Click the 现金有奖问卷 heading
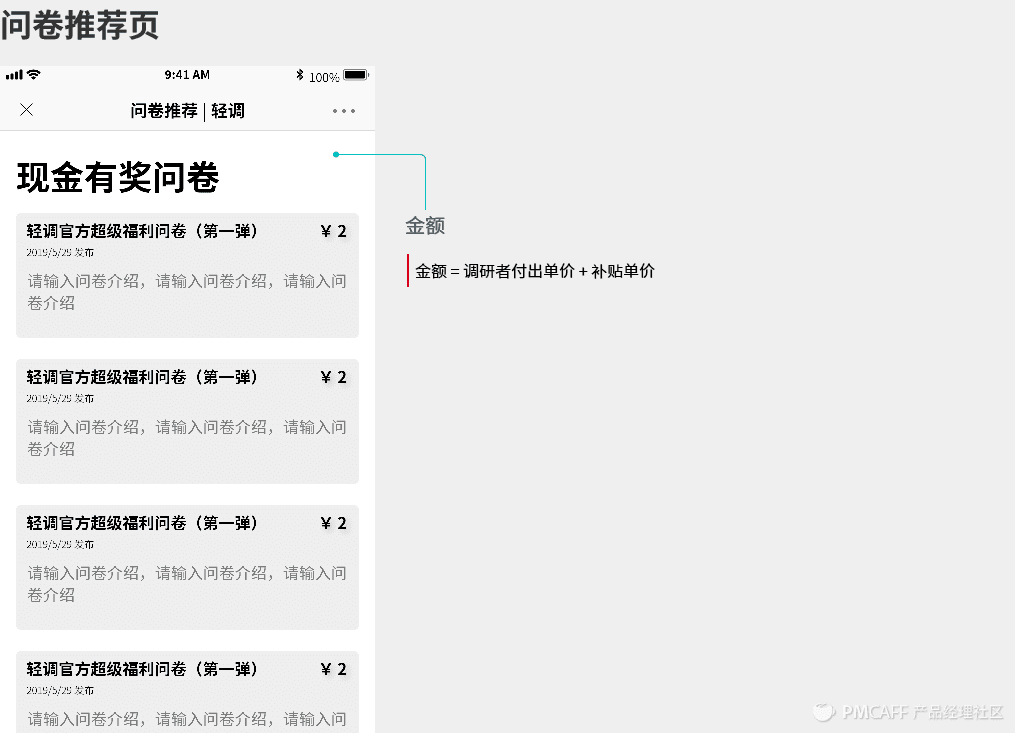 118,177
